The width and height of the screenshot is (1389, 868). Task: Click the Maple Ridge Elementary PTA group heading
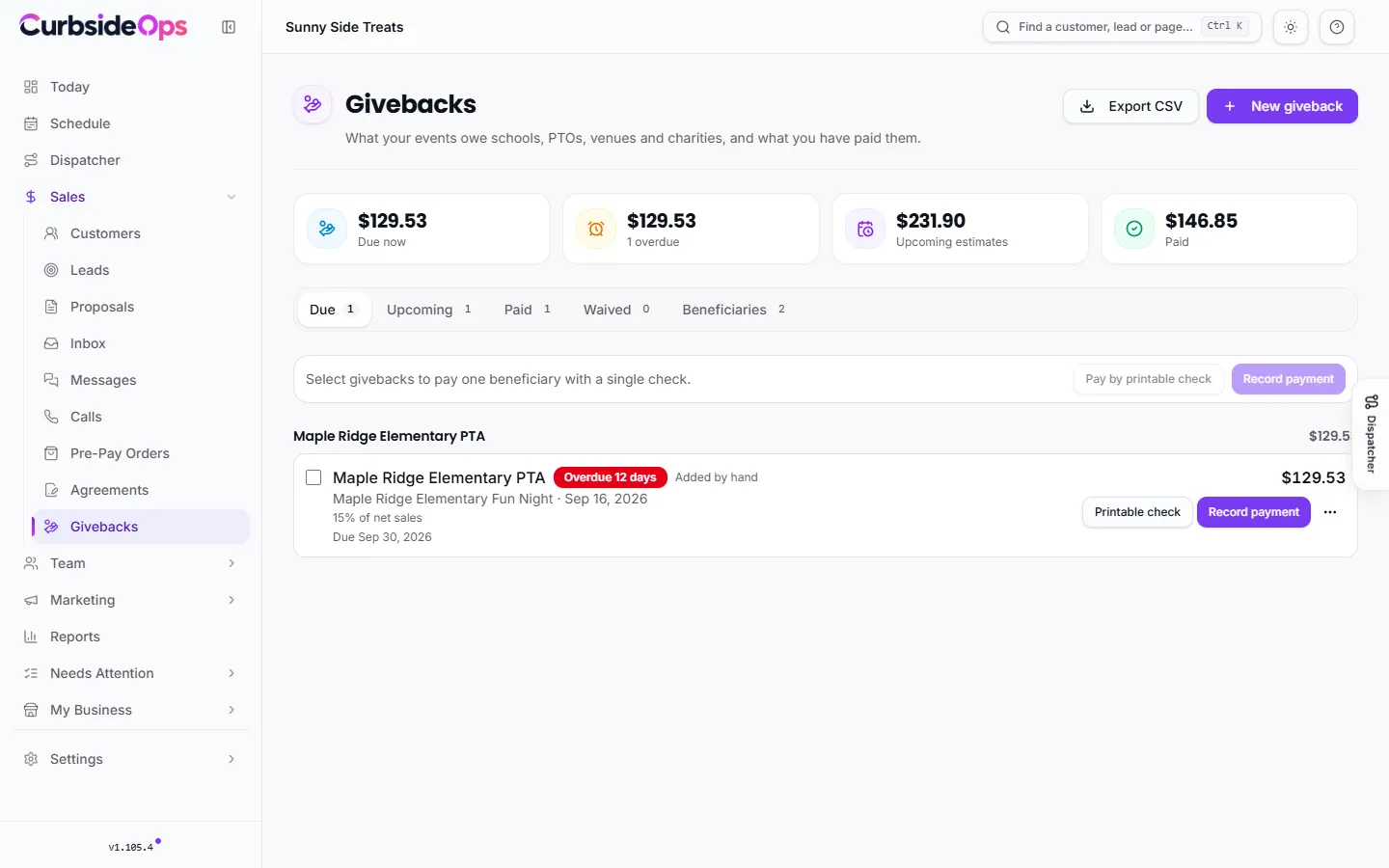[389, 436]
